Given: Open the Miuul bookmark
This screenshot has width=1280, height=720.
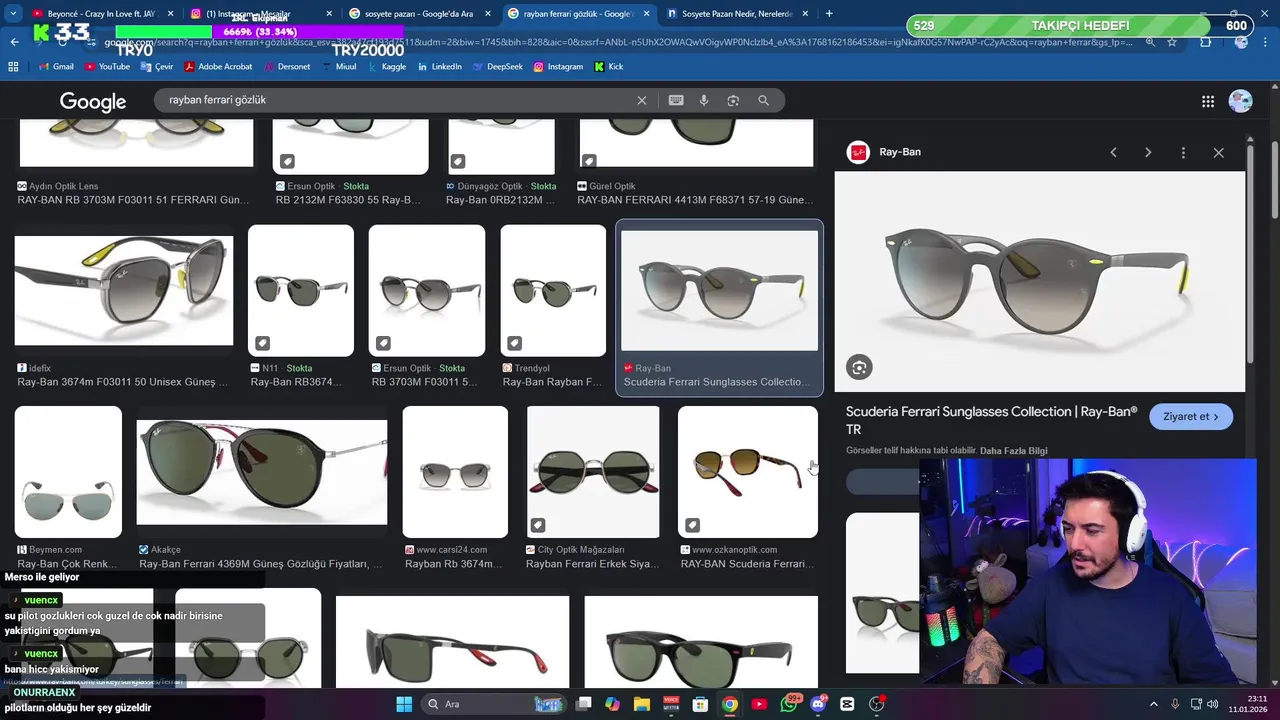Looking at the screenshot, I should pos(338,67).
